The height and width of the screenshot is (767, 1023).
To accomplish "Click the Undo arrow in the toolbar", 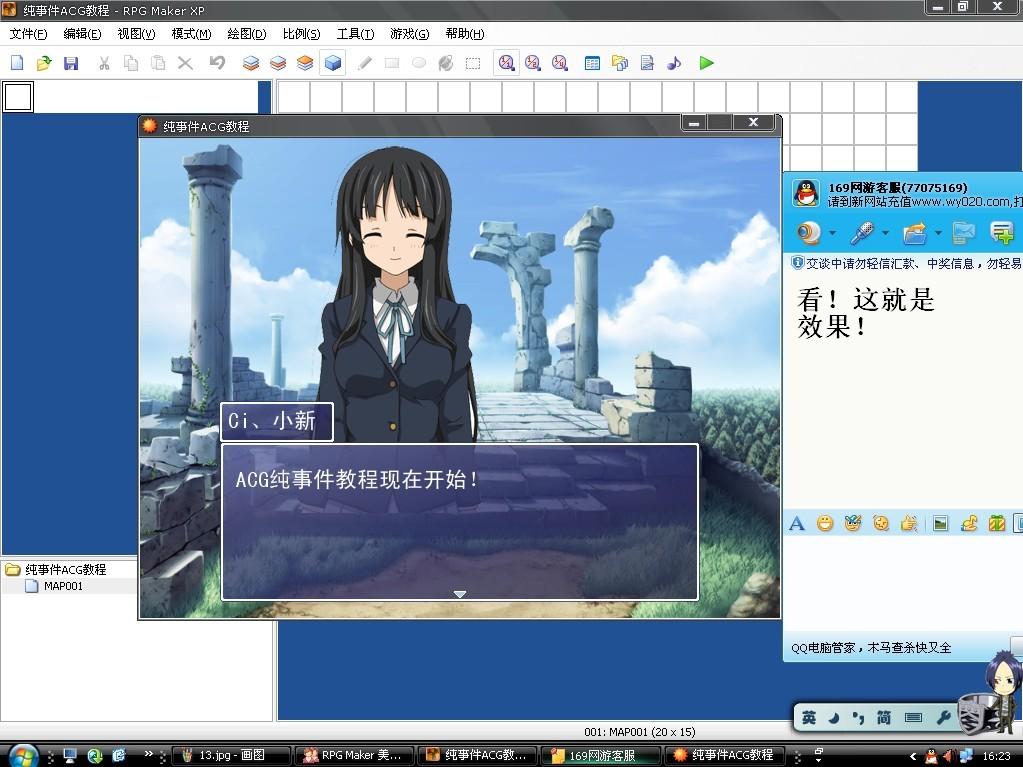I will [x=217, y=63].
